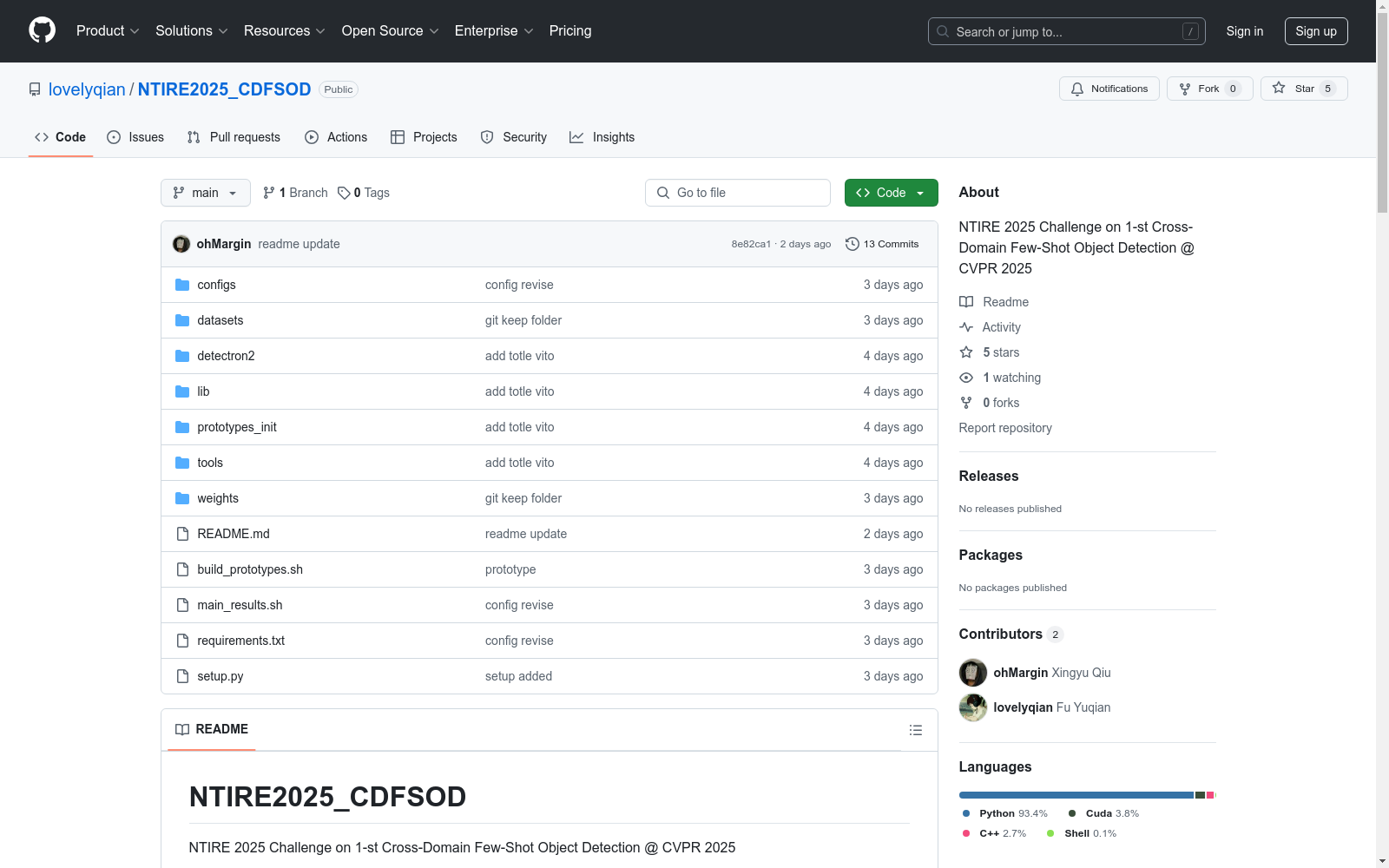Open the green Code dropdown

pyautogui.click(x=891, y=193)
